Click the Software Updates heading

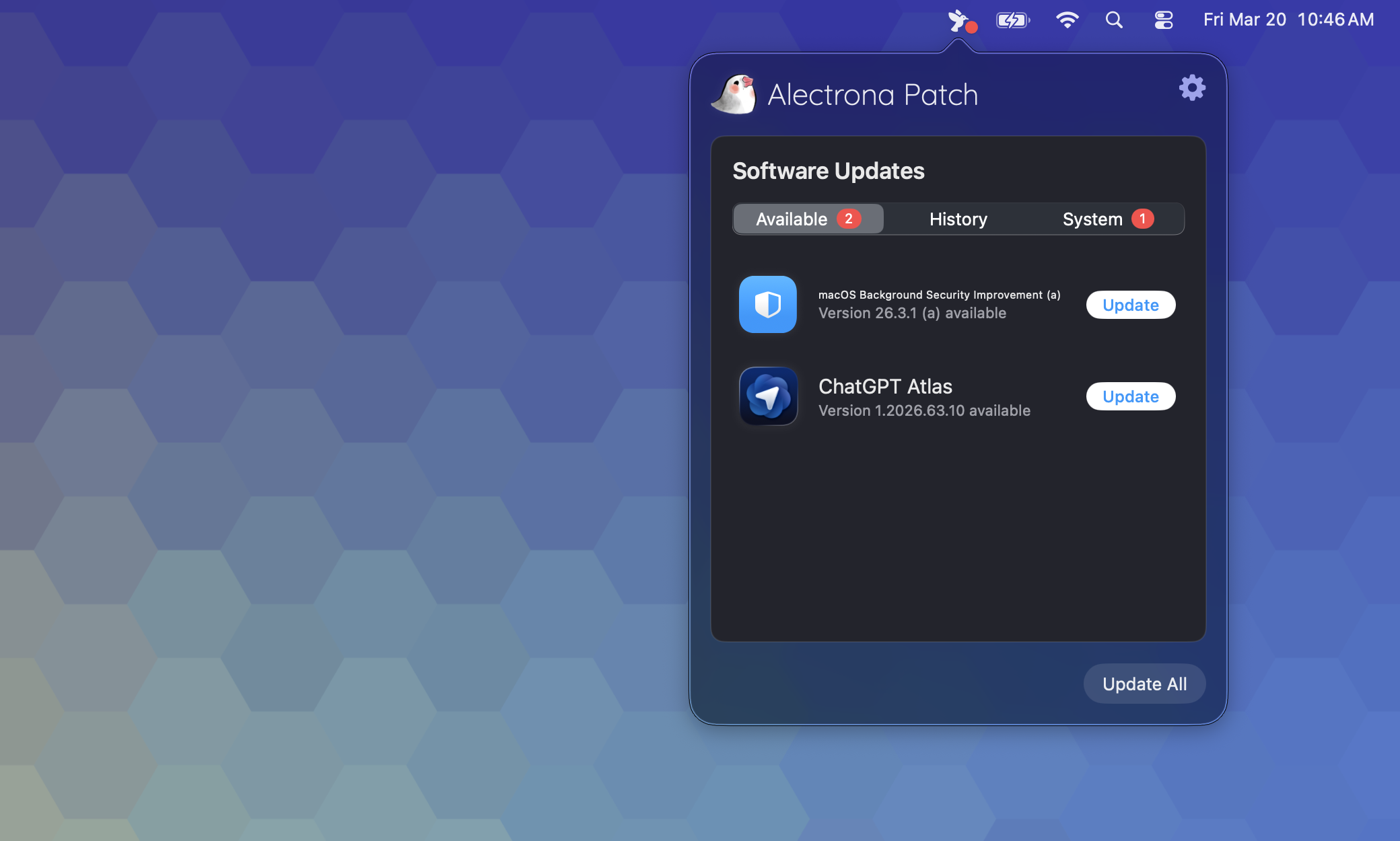(828, 171)
